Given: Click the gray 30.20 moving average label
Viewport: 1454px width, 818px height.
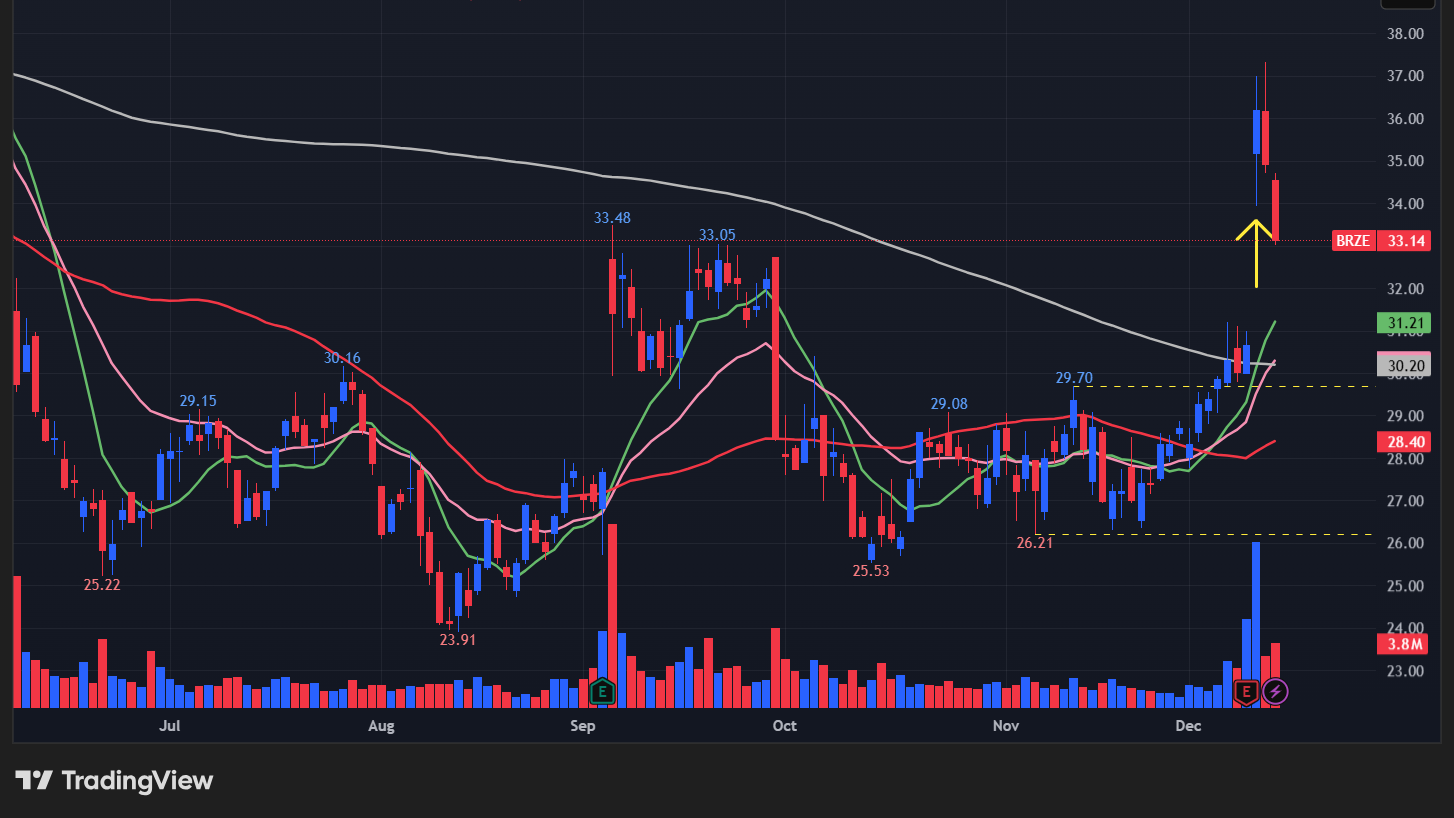Looking at the screenshot, I should [x=1403, y=366].
